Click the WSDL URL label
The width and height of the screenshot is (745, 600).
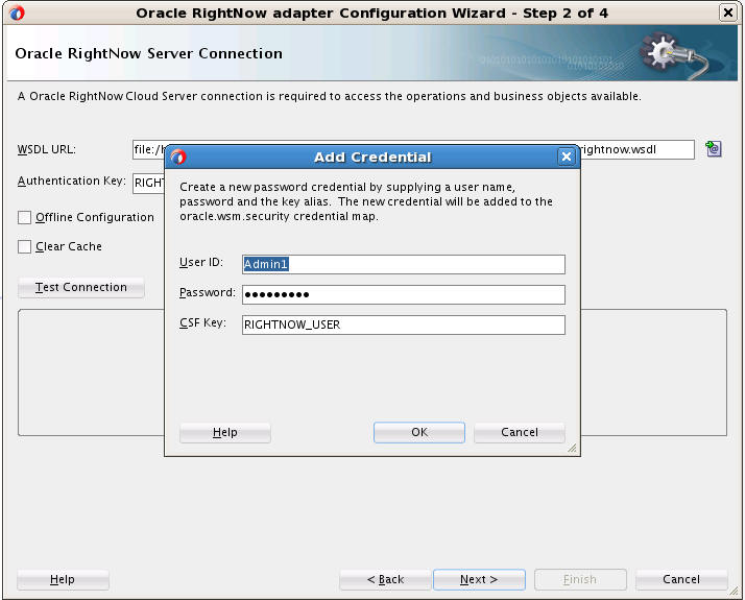pyautogui.click(x=47, y=149)
